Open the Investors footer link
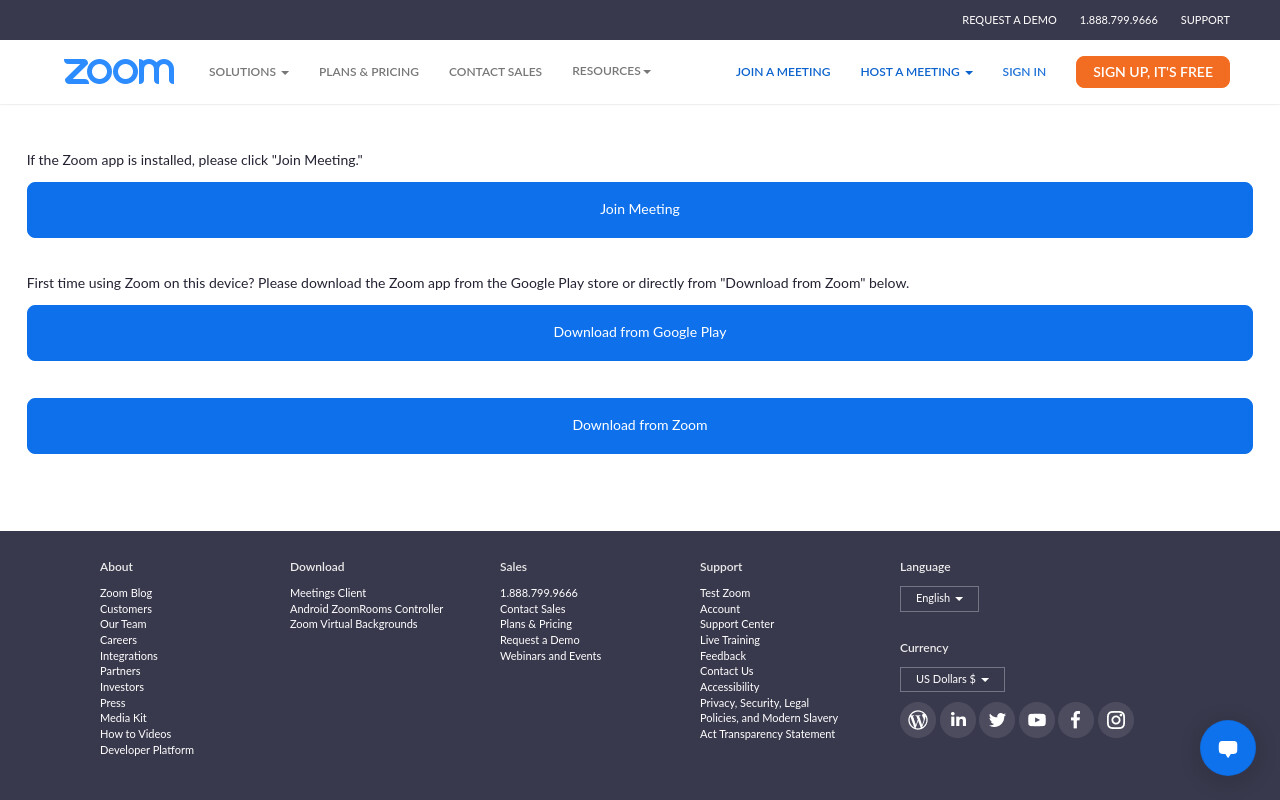Viewport: 1280px width, 800px height. (122, 687)
